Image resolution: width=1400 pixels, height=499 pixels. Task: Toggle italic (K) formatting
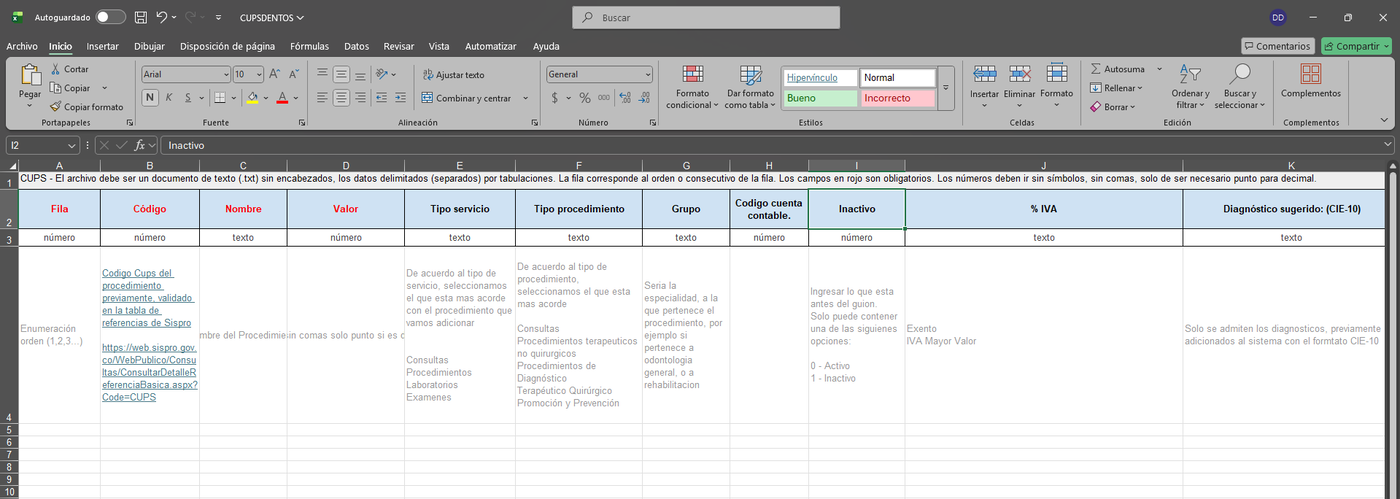[x=169, y=97]
